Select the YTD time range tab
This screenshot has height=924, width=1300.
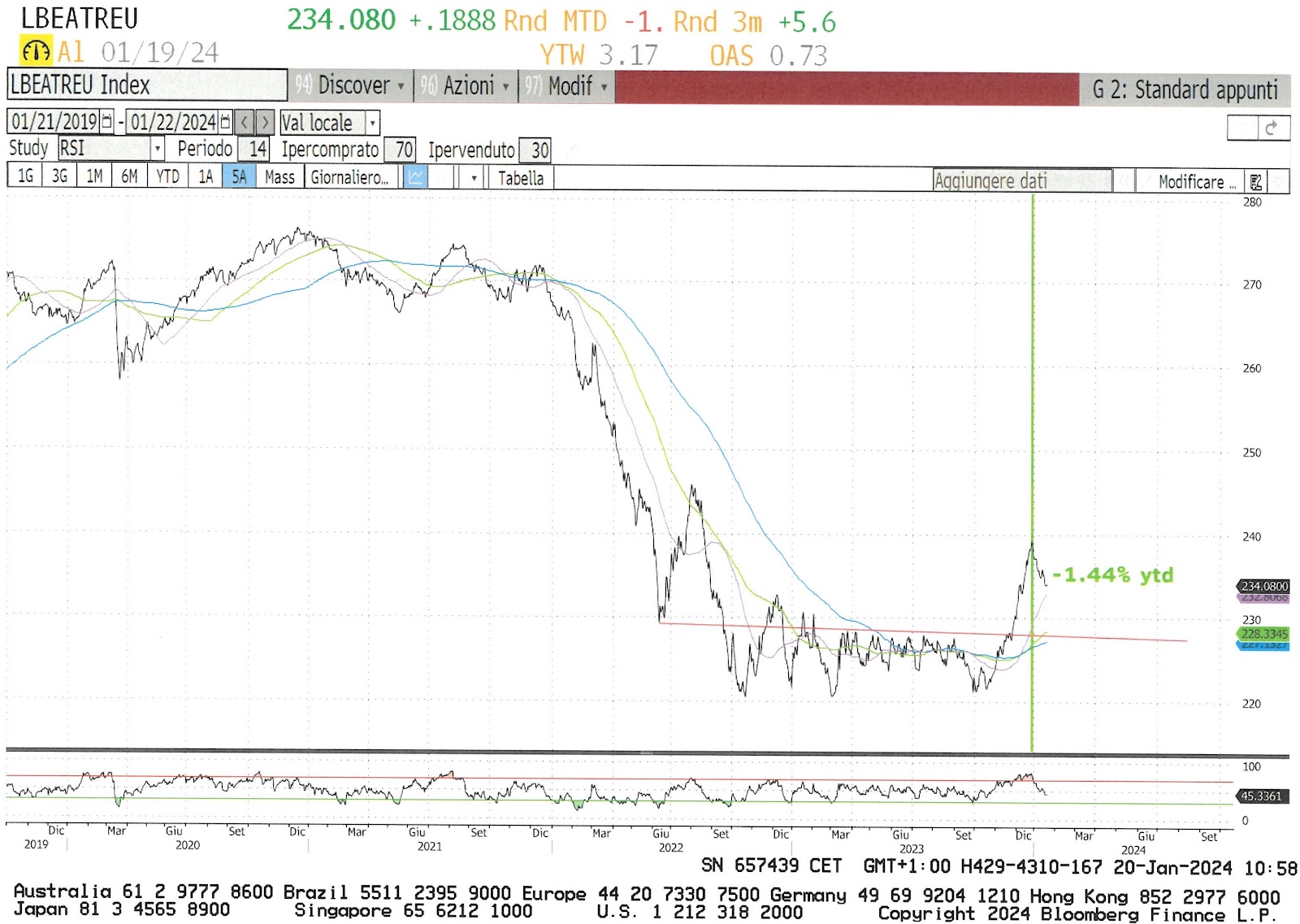click(168, 176)
